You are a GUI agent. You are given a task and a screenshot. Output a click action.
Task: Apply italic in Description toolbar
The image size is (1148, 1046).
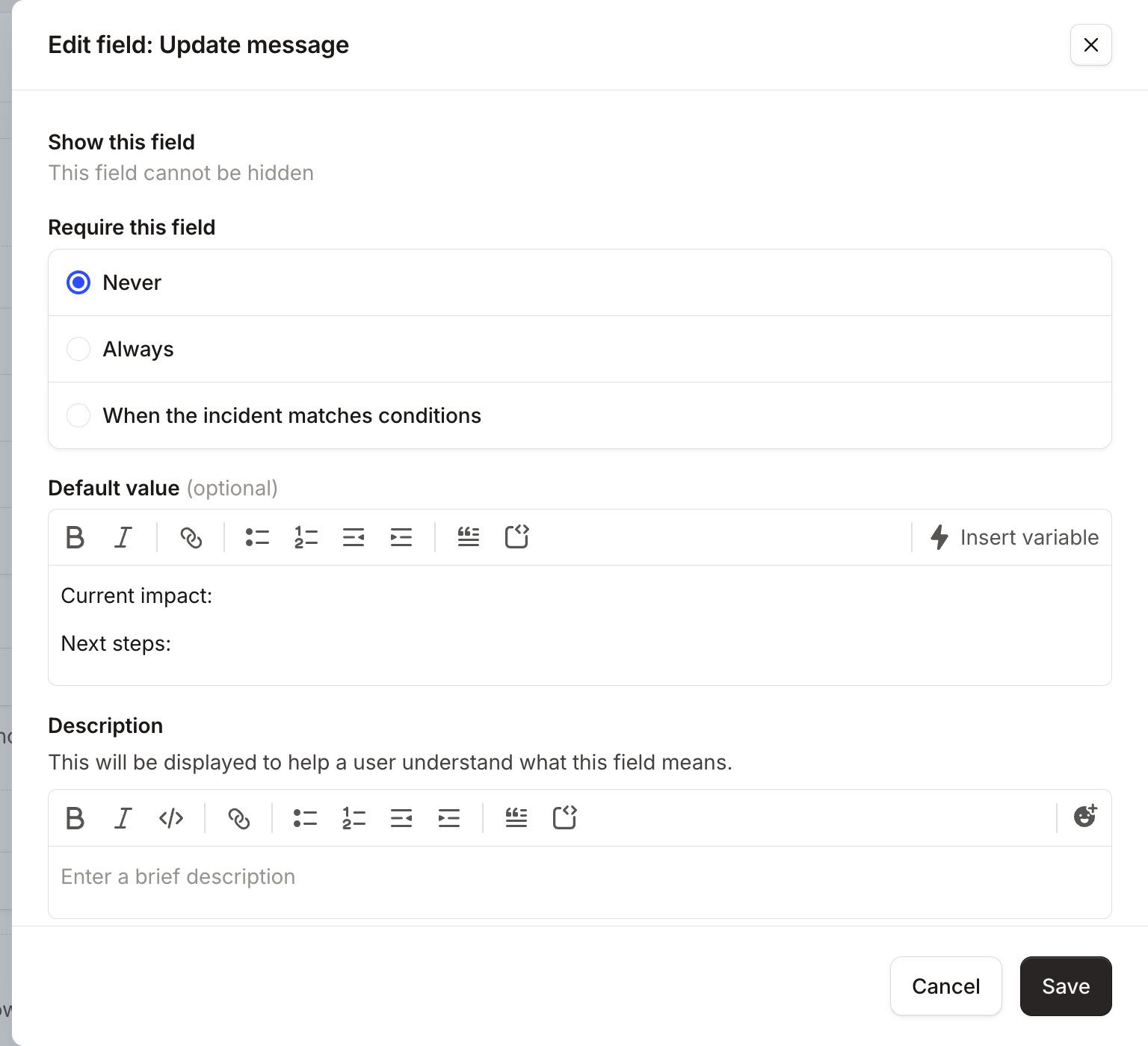point(123,818)
